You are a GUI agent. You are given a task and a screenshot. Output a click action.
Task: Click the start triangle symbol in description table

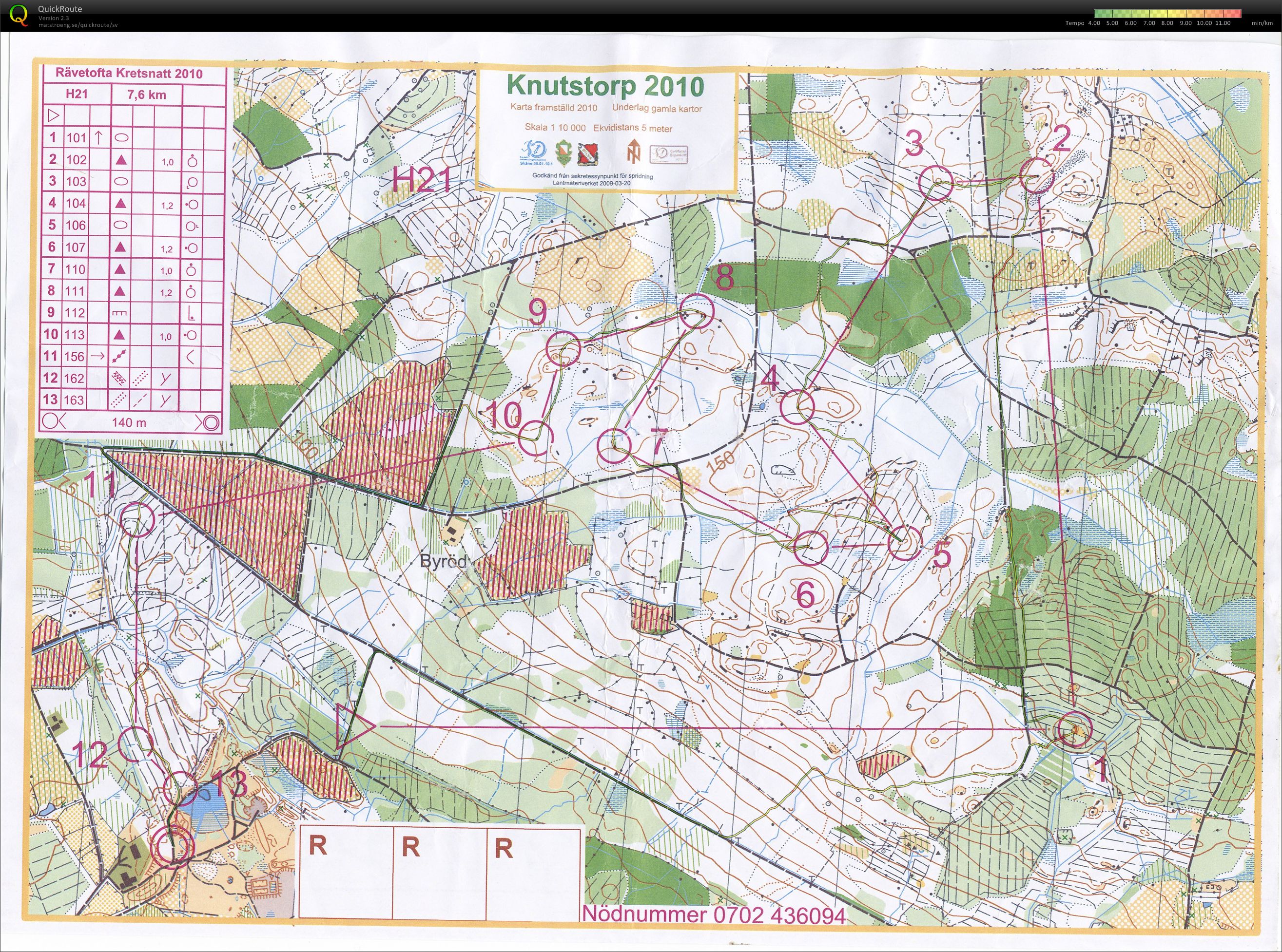click(x=53, y=116)
